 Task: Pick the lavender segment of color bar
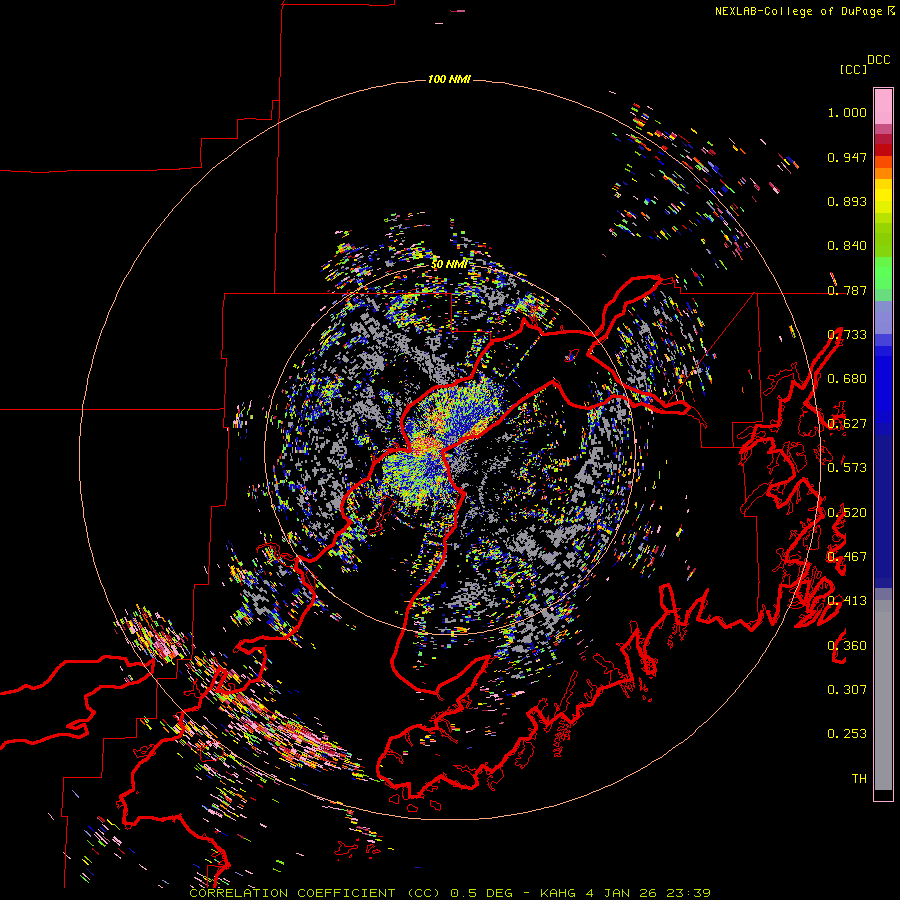[883, 317]
